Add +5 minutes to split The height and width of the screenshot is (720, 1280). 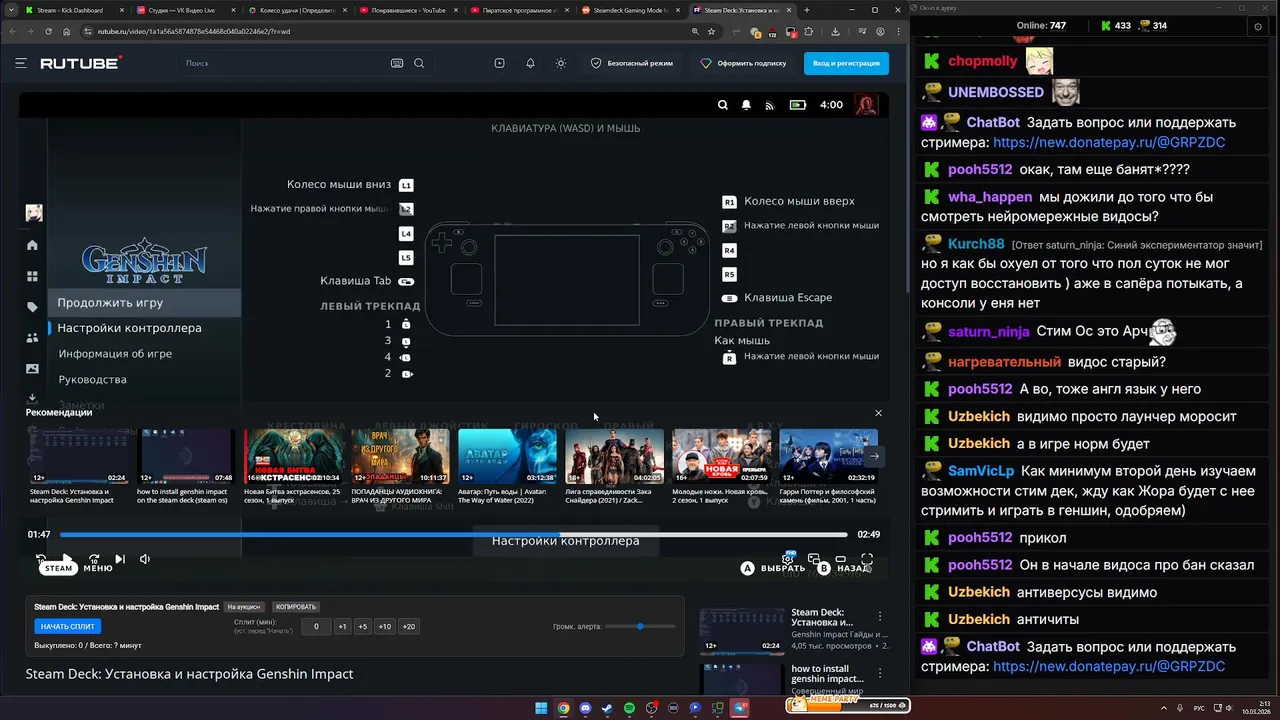click(x=362, y=626)
